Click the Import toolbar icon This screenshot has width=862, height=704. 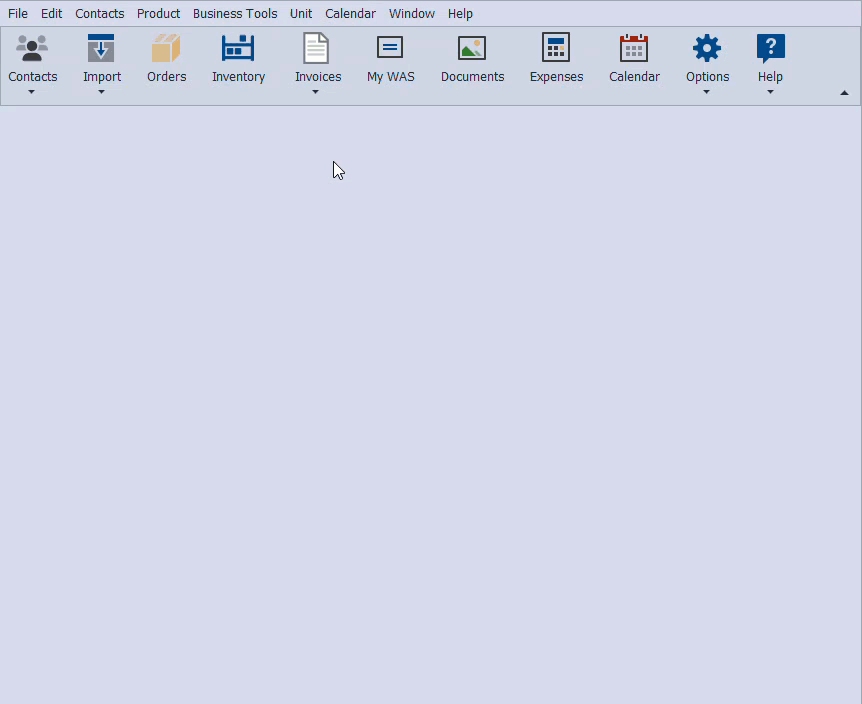[x=101, y=48]
